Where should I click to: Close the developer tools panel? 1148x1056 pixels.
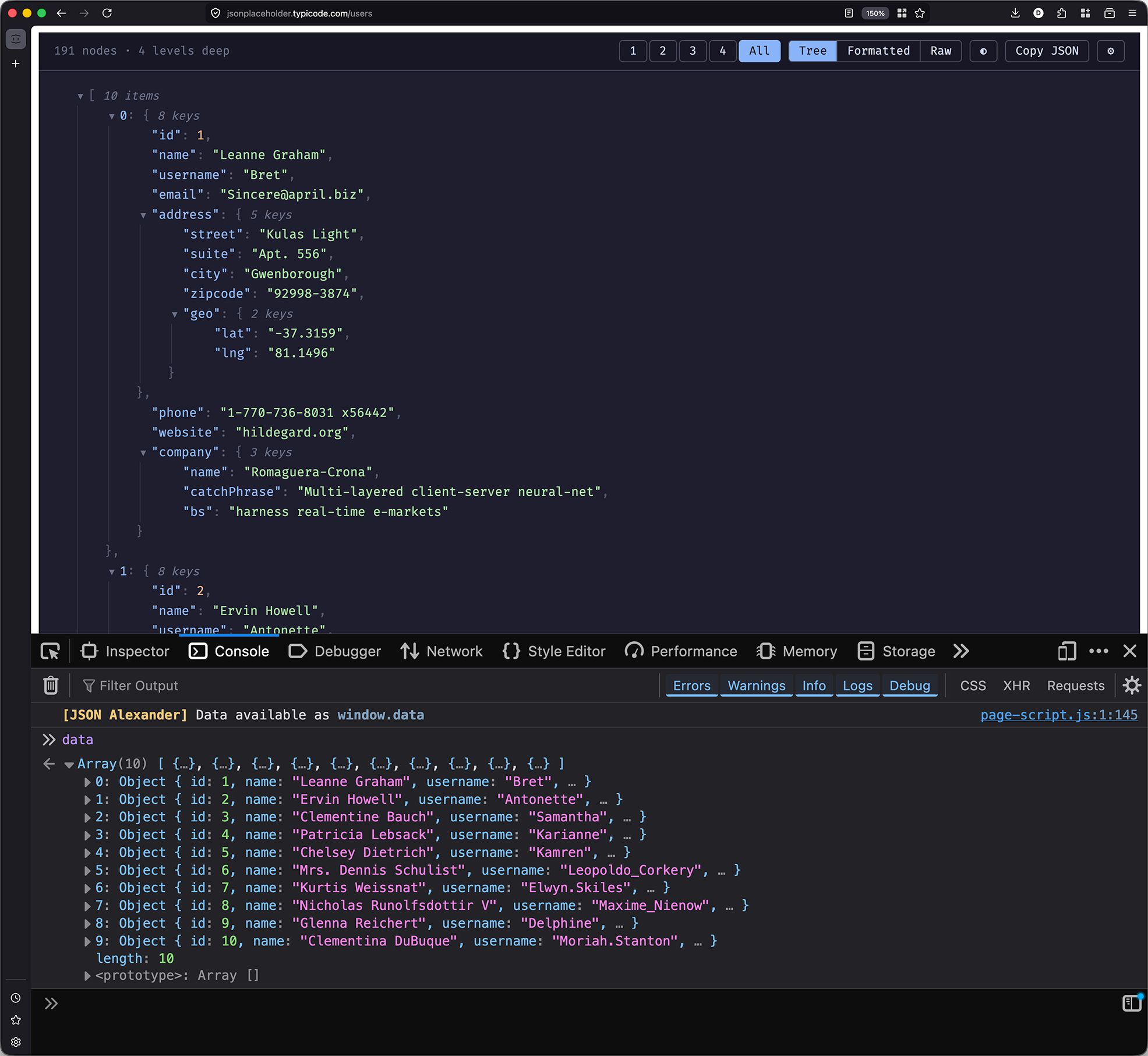tap(1130, 651)
